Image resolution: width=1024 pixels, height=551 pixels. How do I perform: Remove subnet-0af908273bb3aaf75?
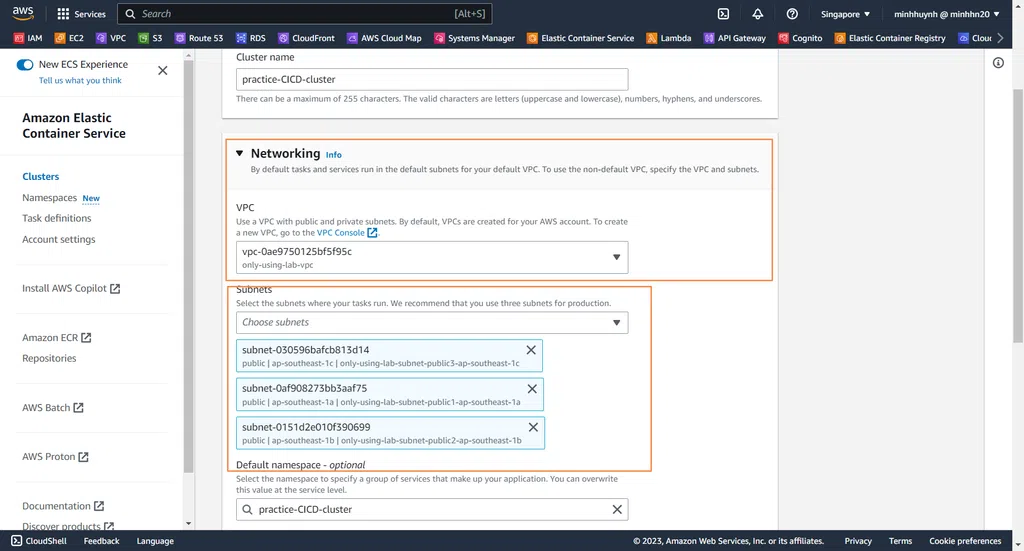tap(532, 388)
